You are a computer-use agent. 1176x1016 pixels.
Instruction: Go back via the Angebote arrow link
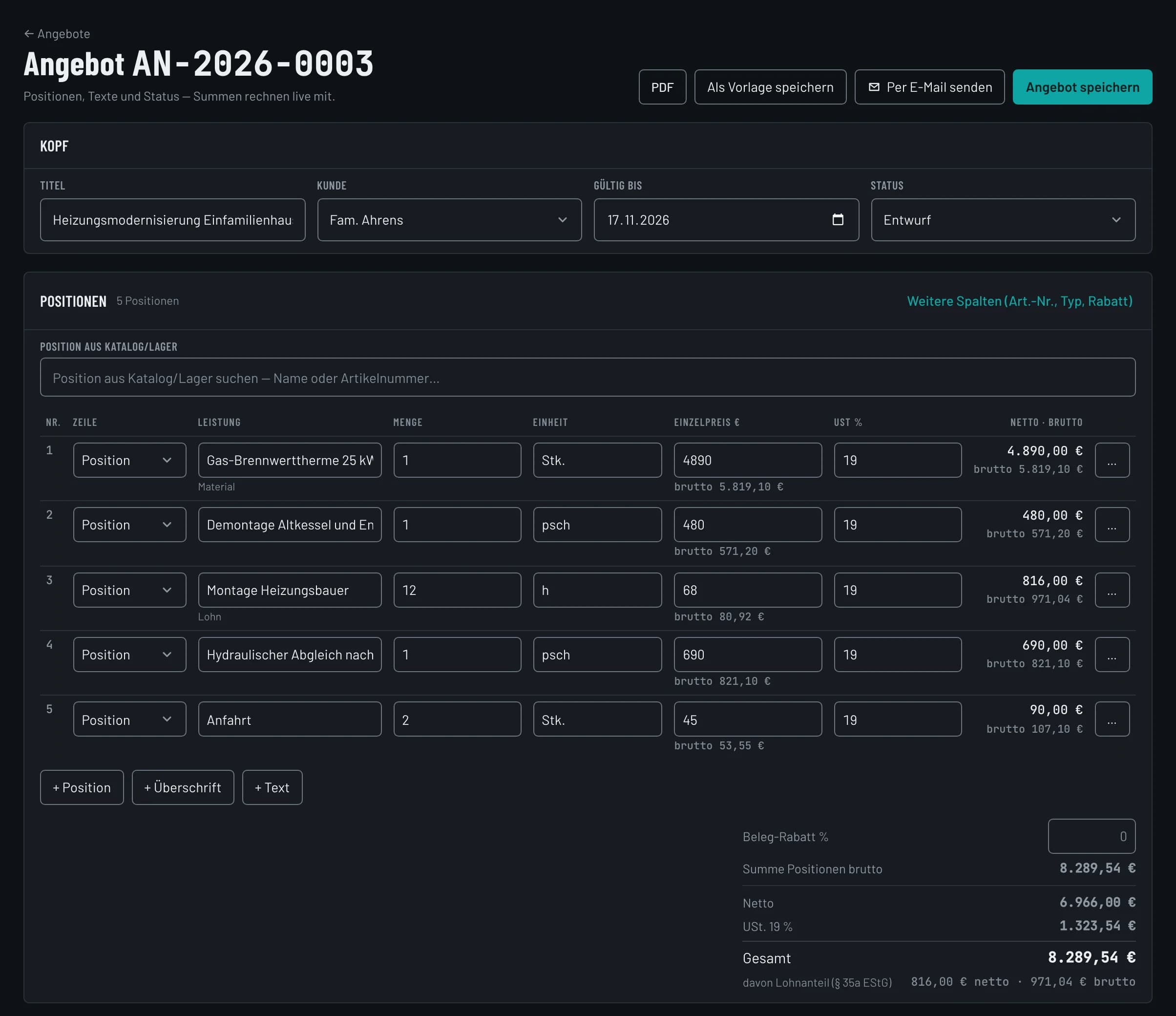pyautogui.click(x=57, y=34)
